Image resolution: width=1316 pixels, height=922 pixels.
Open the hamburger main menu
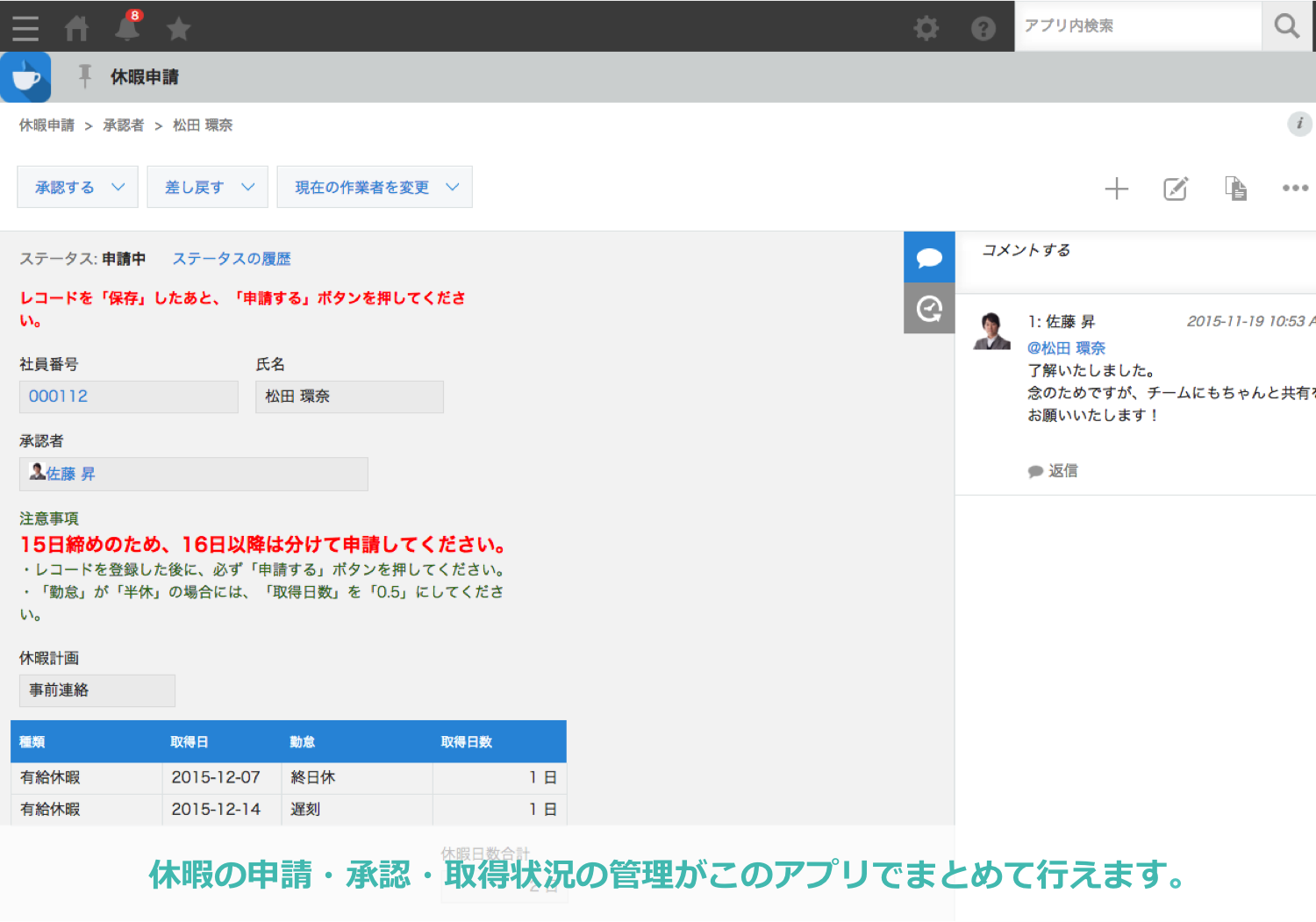25,28
